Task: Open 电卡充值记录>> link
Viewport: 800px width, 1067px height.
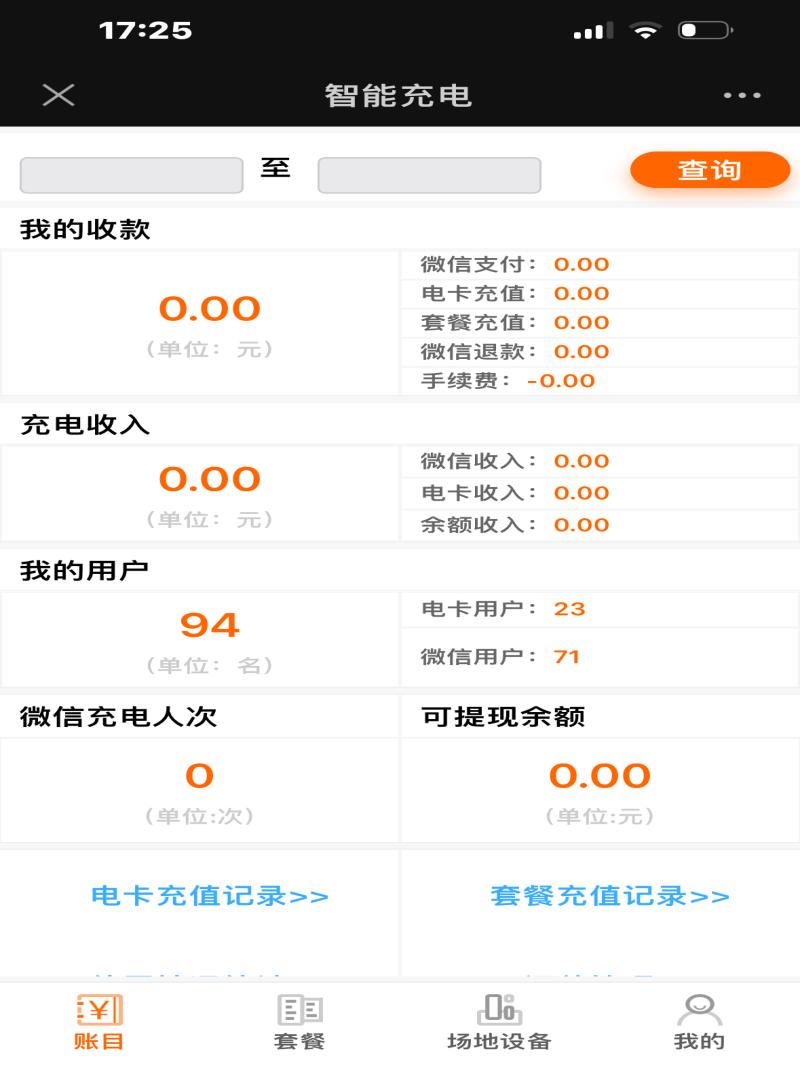Action: tap(210, 896)
